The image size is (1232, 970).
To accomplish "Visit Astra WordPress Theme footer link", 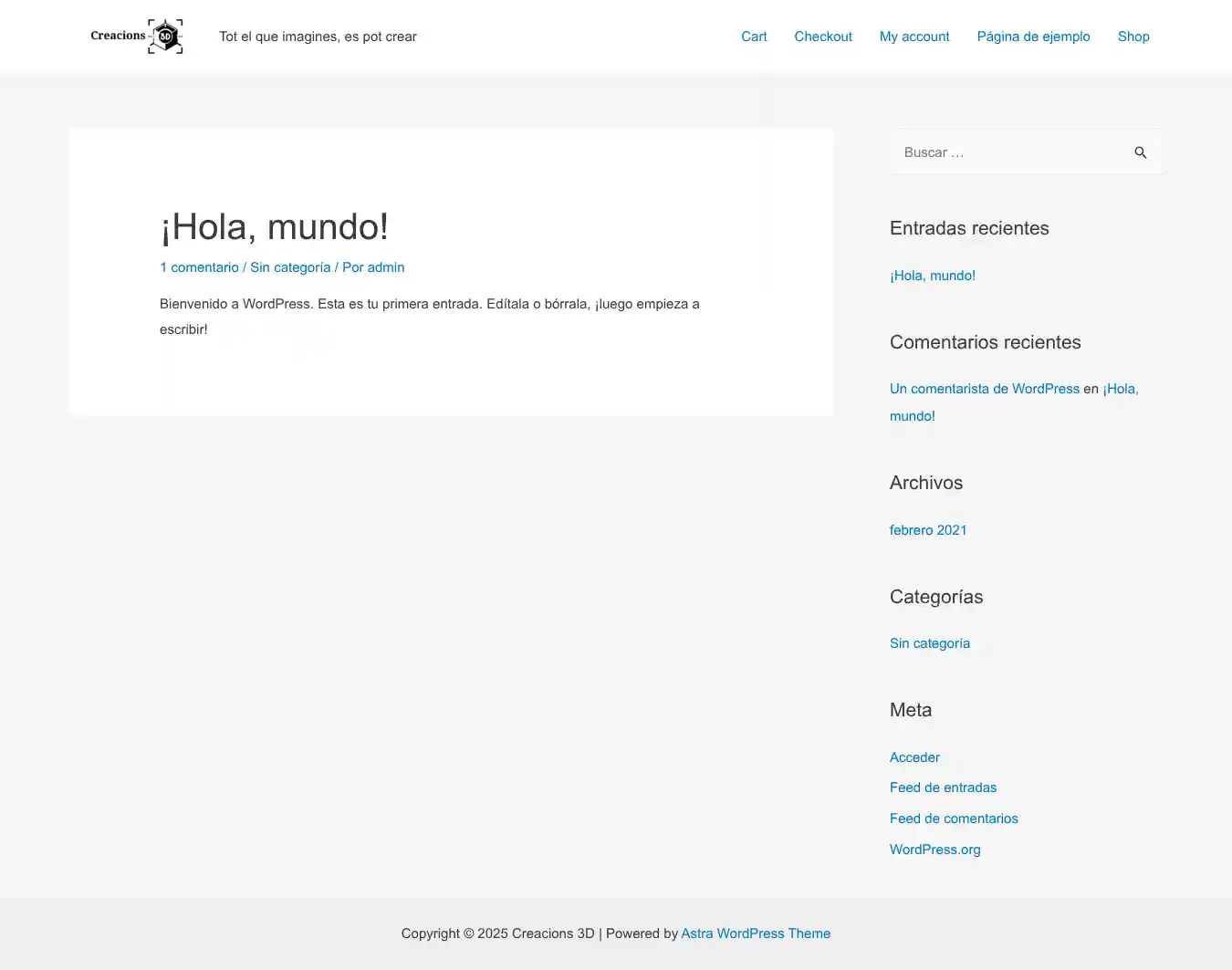I will click(x=755, y=933).
